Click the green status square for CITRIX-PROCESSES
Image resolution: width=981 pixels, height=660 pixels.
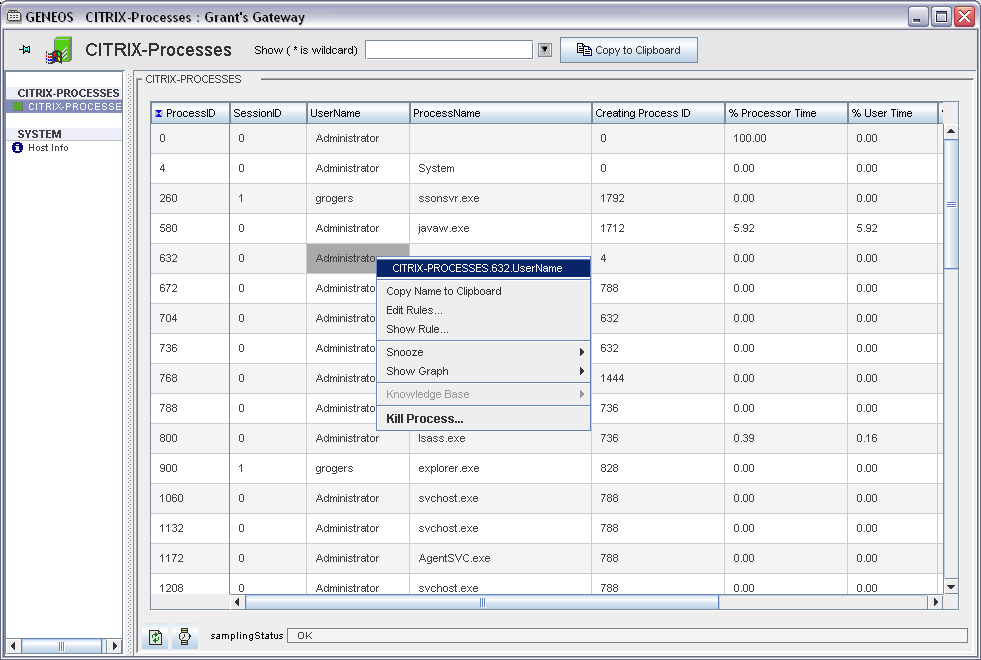pyautogui.click(x=18, y=106)
